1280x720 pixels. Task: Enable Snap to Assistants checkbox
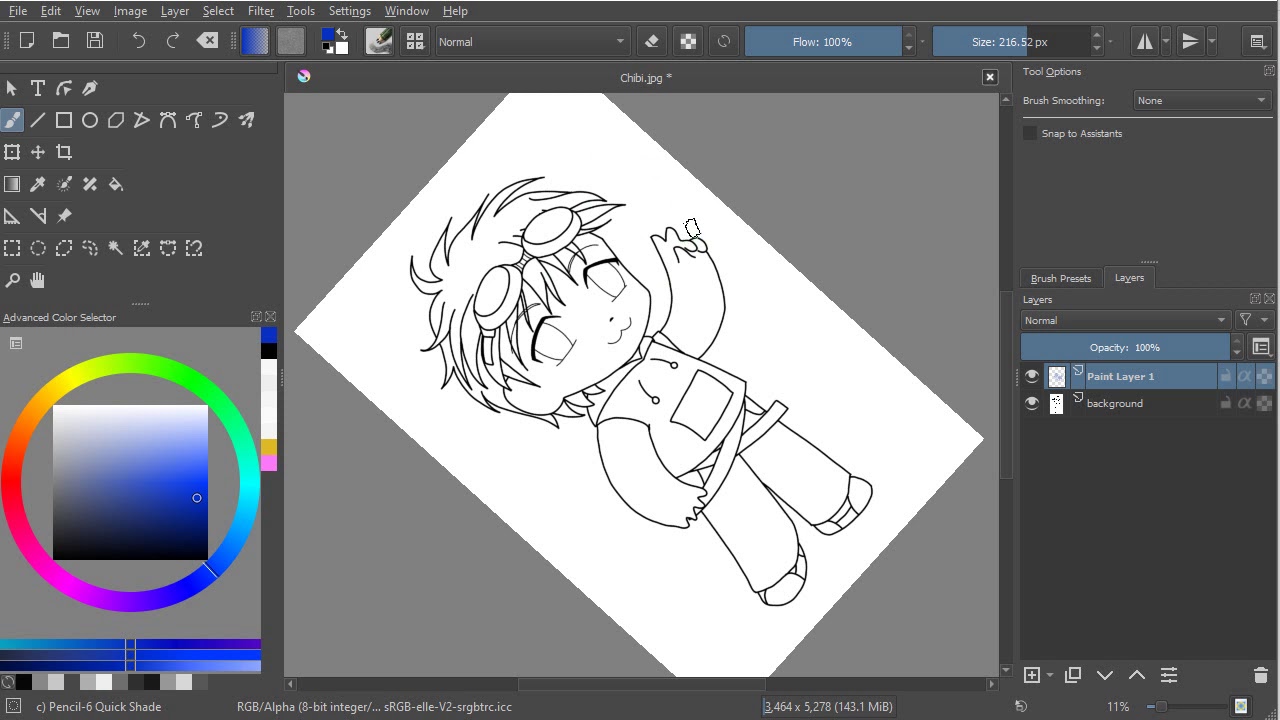(1030, 133)
